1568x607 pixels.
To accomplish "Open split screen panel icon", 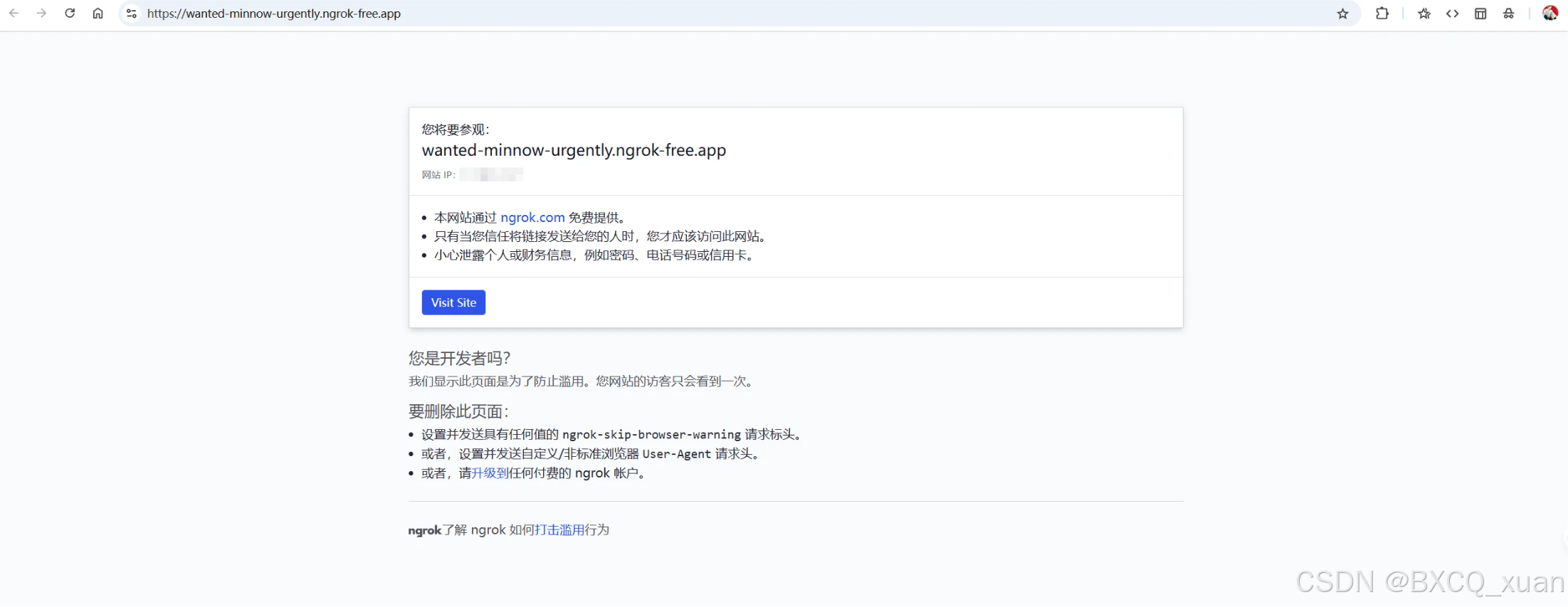I will 1480,14.
